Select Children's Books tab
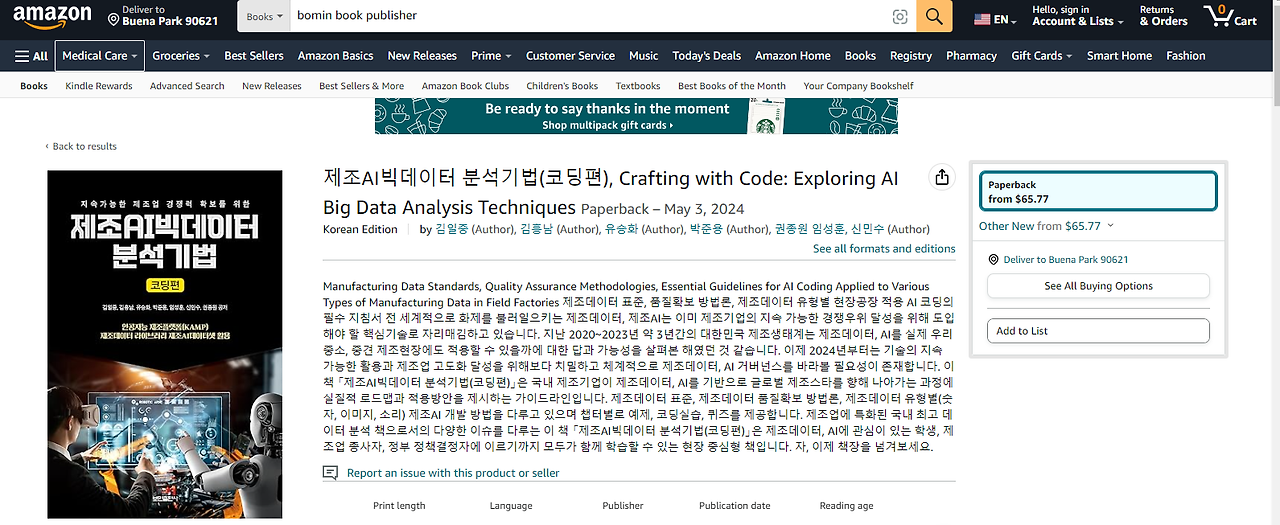Screen dimensions: 1280x525 562,86
